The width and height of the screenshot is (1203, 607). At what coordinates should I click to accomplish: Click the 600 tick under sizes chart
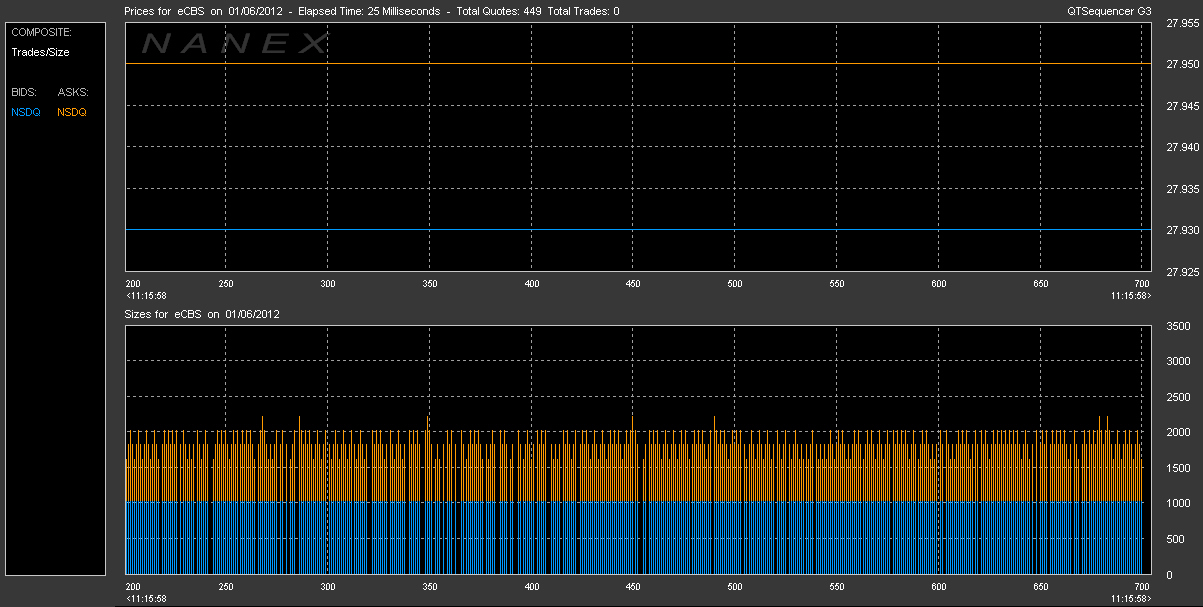point(938,587)
